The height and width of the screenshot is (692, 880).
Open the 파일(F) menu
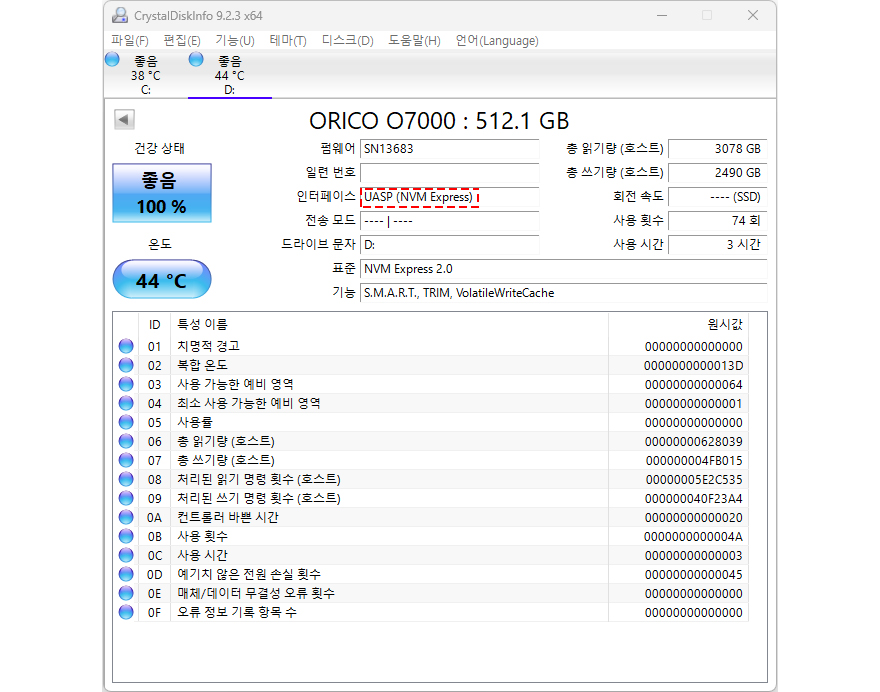coord(130,40)
